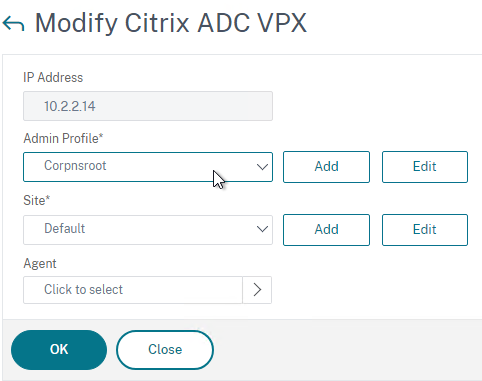This screenshot has height=381, width=482.
Task: Expand the Admin Profile dropdown arrow
Action: click(x=262, y=167)
